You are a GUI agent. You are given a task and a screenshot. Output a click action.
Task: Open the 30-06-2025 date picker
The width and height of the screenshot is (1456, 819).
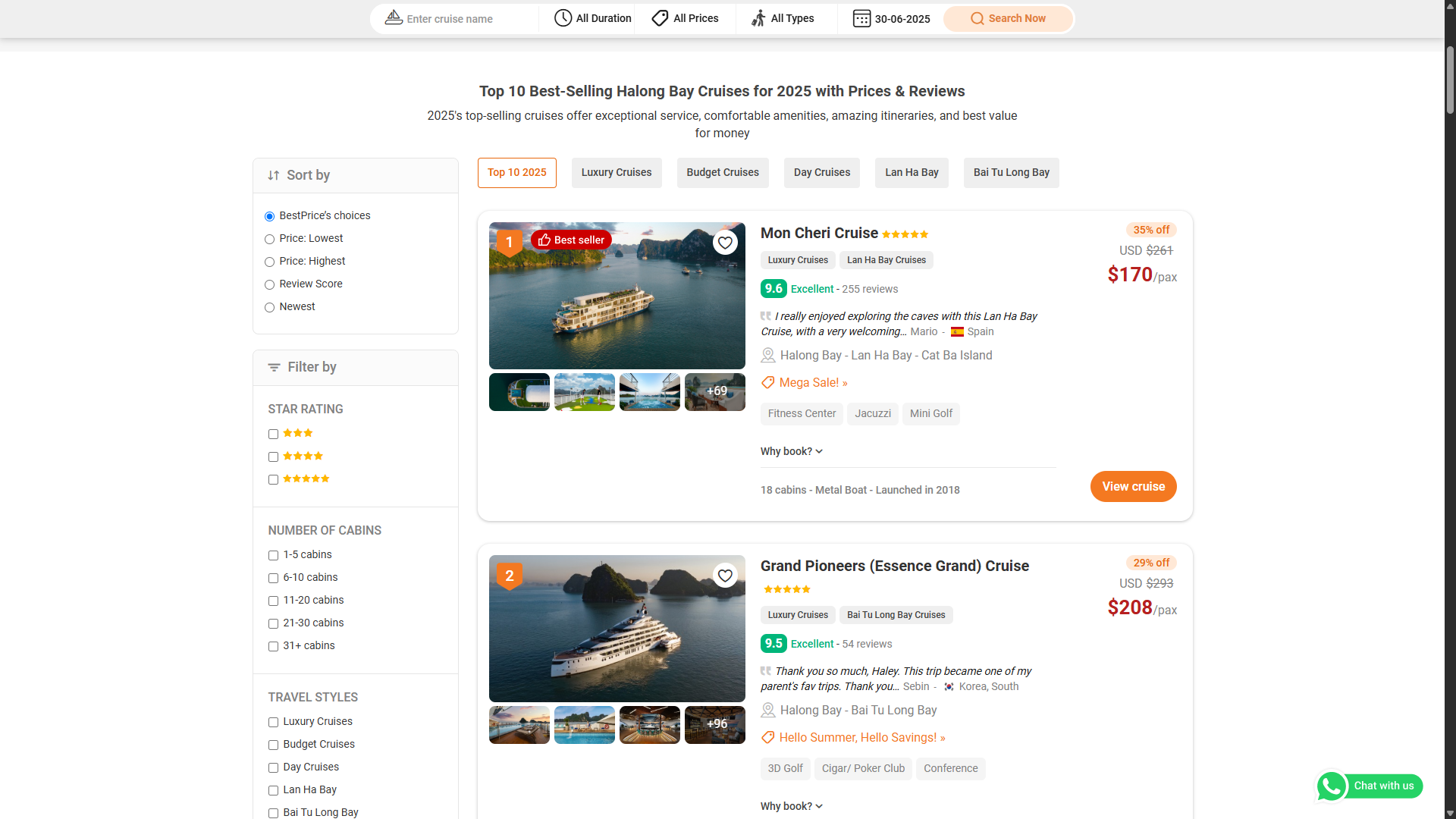[891, 18]
